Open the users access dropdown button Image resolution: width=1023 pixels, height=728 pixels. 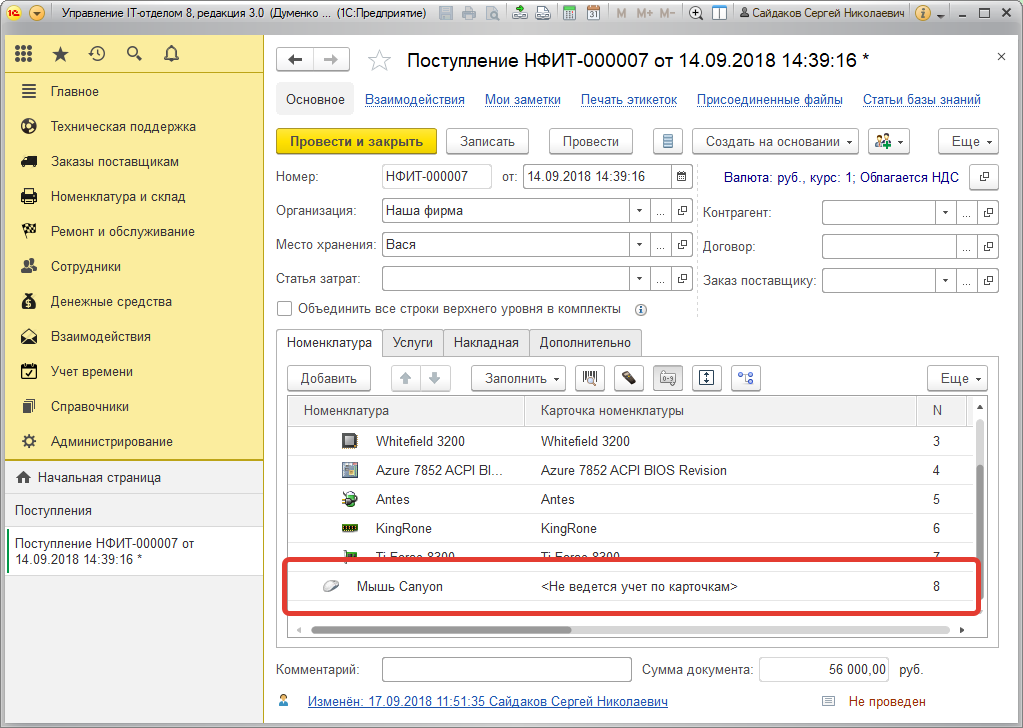[889, 142]
